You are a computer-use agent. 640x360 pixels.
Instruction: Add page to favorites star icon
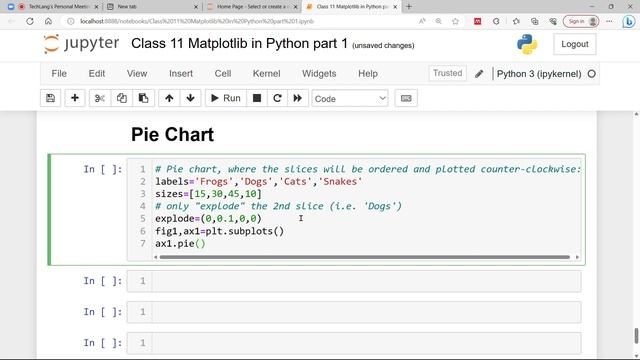456,21
